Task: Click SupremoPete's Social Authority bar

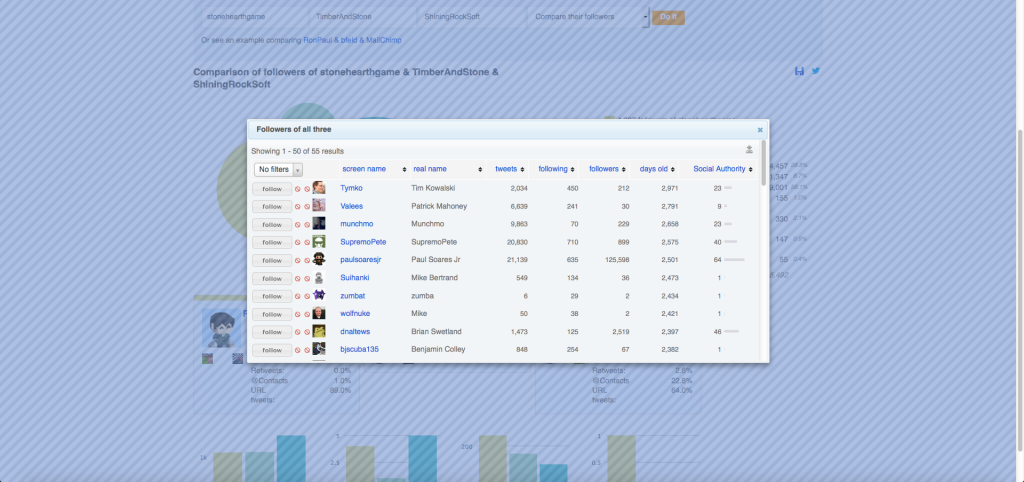Action: coord(730,242)
